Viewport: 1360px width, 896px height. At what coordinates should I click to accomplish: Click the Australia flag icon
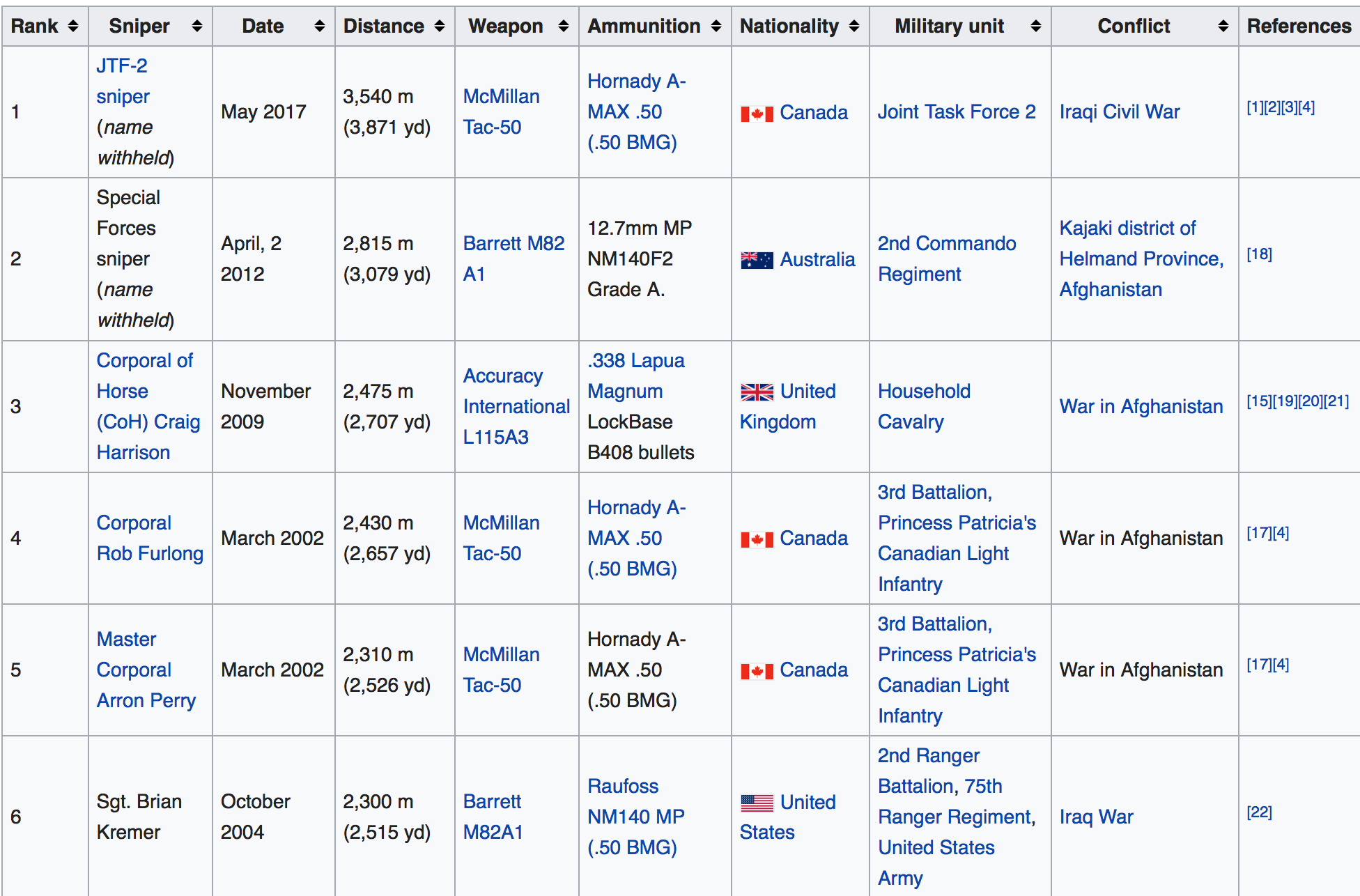click(757, 260)
